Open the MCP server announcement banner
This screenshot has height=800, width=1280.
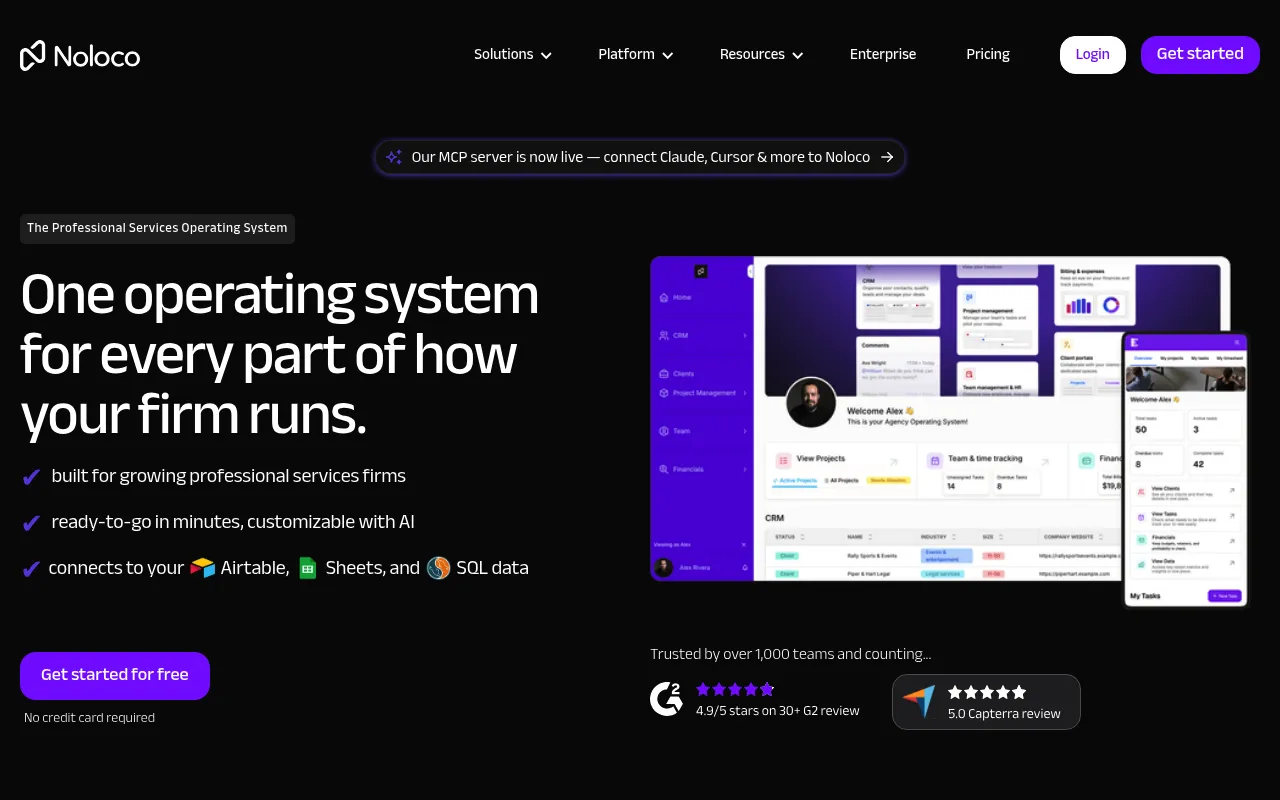pyautogui.click(x=640, y=157)
